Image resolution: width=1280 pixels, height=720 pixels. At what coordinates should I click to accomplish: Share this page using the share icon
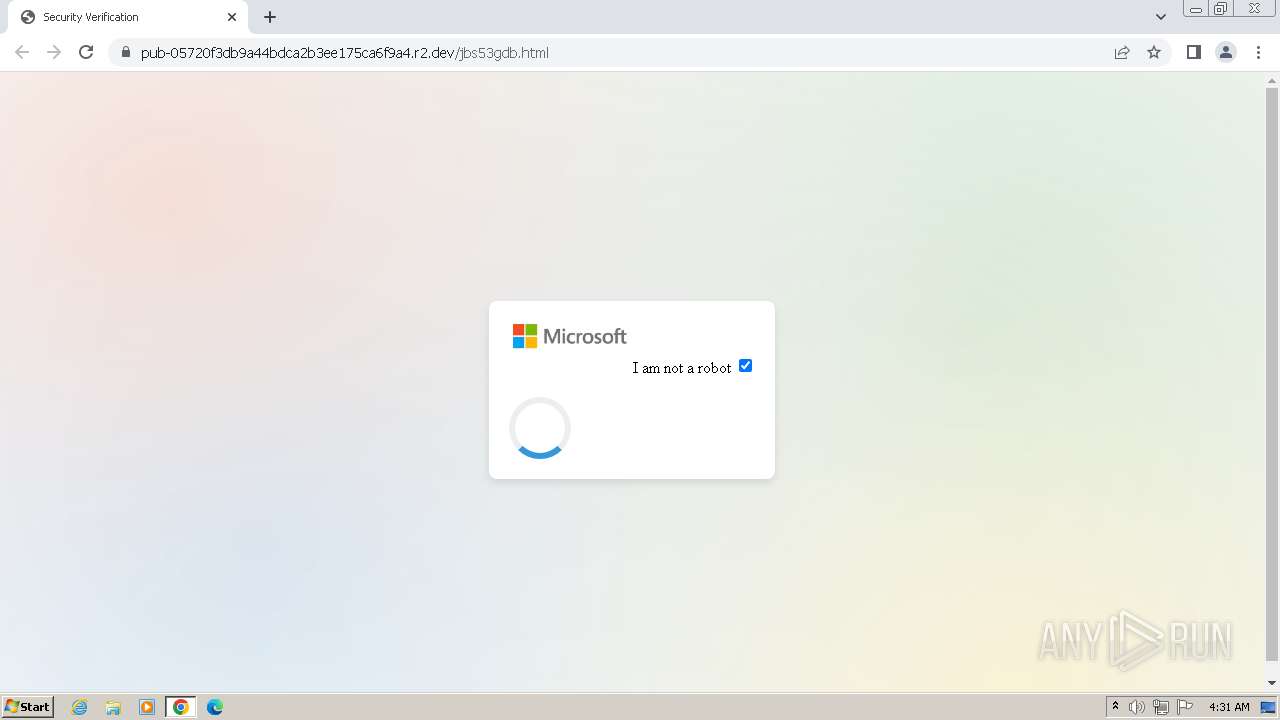pyautogui.click(x=1122, y=52)
